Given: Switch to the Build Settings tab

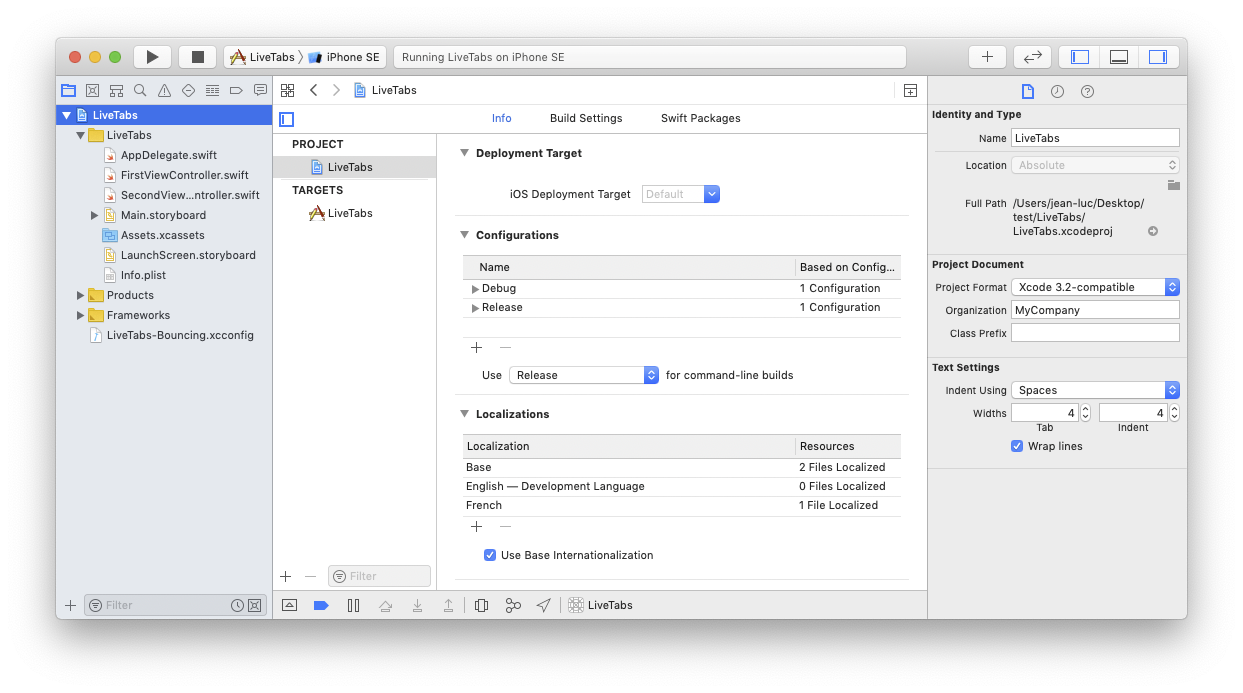Looking at the screenshot, I should click(586, 118).
